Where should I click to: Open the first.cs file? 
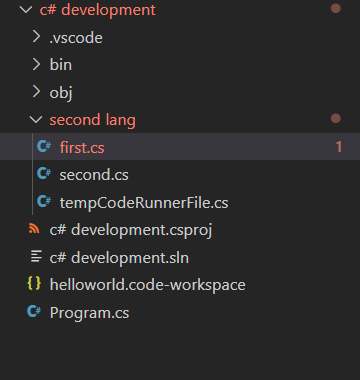click(82, 147)
